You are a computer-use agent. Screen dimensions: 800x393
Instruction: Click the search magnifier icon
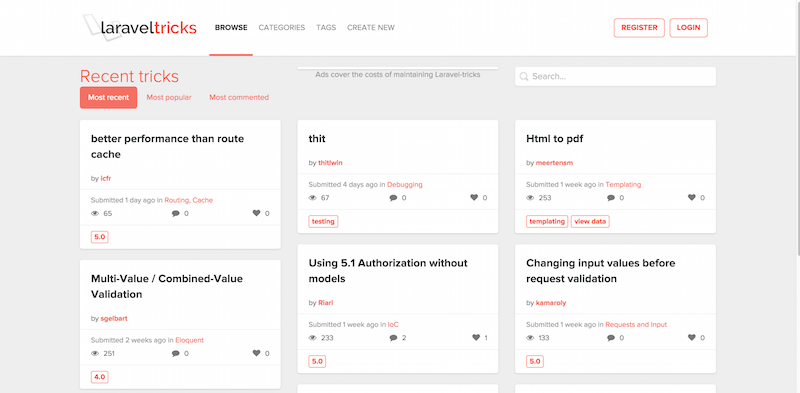523,77
